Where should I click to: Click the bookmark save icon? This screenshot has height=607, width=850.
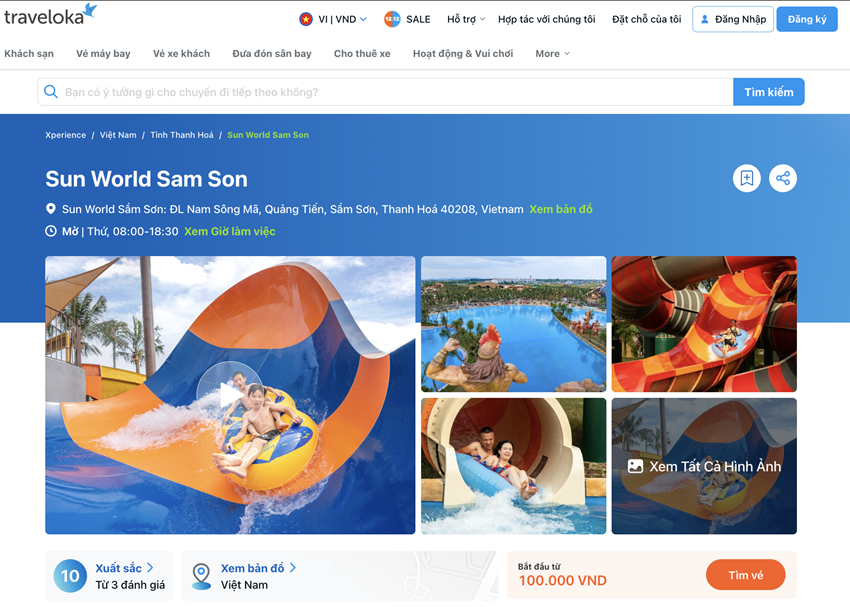[x=746, y=178]
